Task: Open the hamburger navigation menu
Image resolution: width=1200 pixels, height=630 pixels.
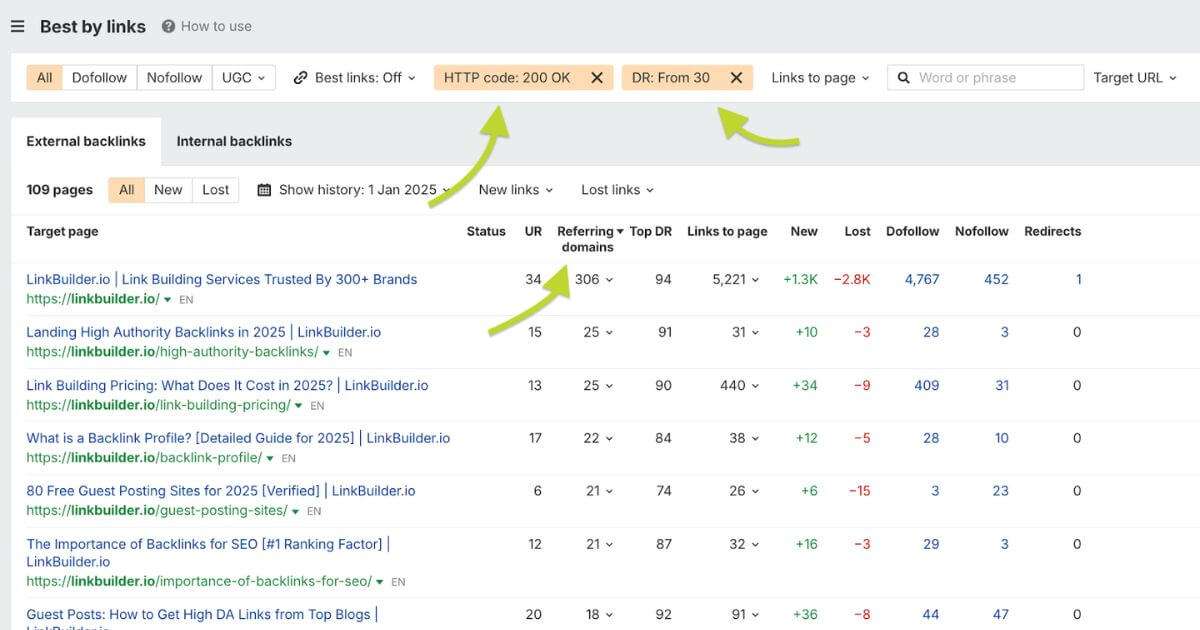Action: coord(17,26)
